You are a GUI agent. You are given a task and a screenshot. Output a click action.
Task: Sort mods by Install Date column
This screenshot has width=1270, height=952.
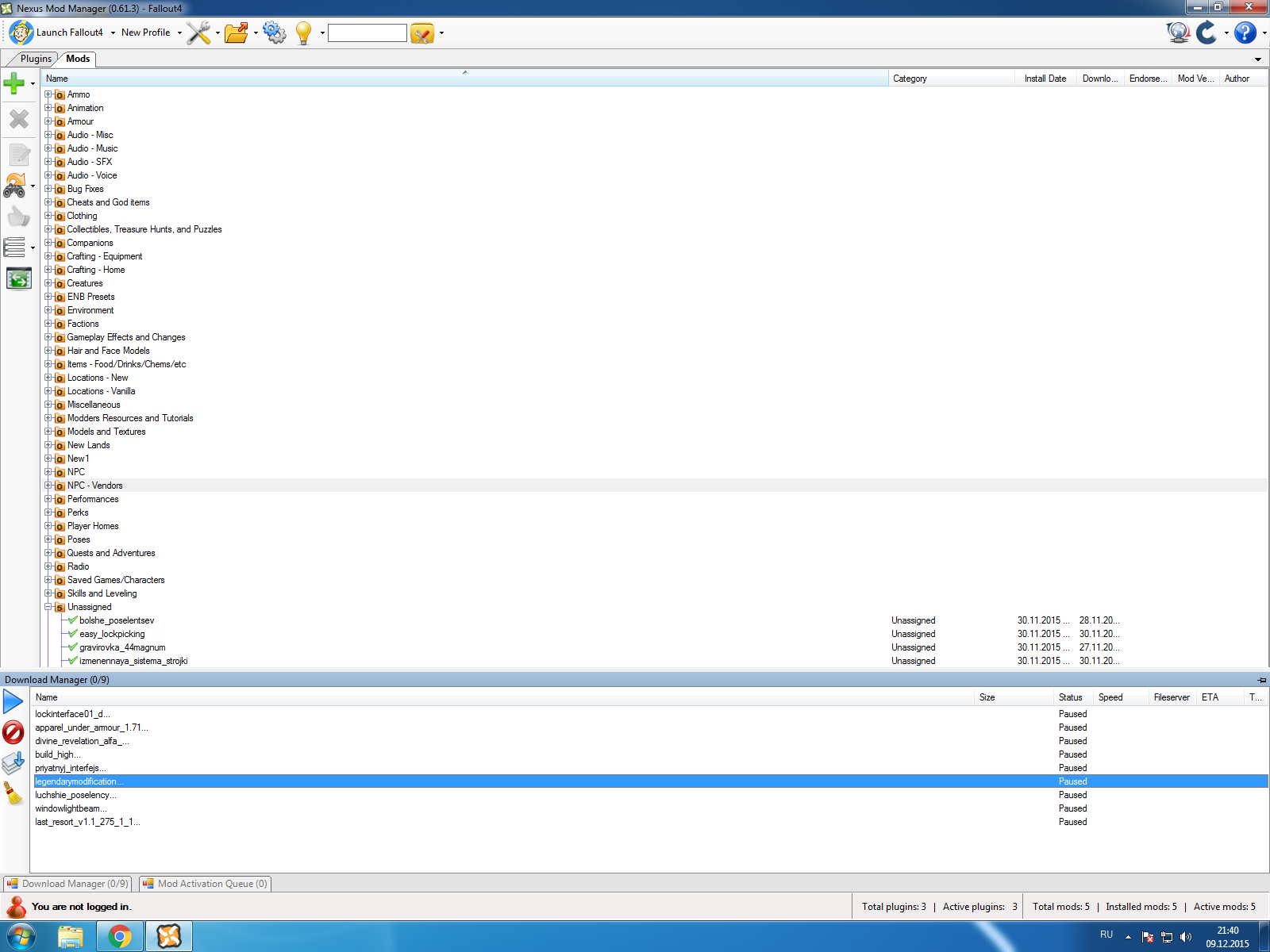1045,79
